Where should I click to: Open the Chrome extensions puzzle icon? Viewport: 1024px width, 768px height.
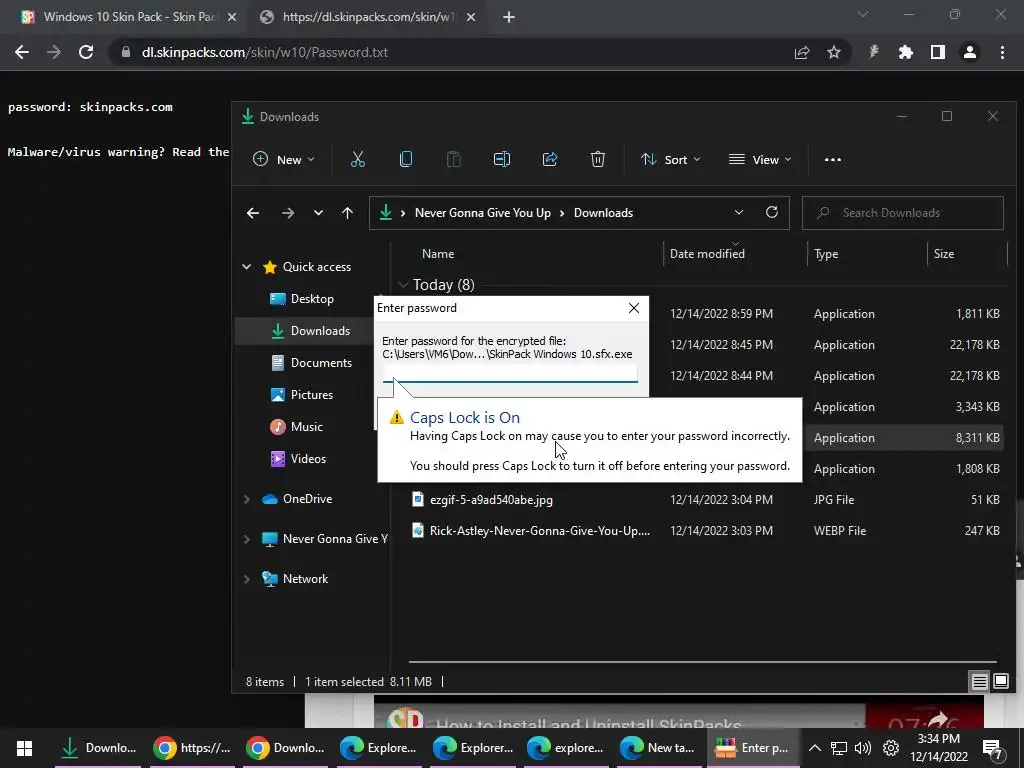906,52
